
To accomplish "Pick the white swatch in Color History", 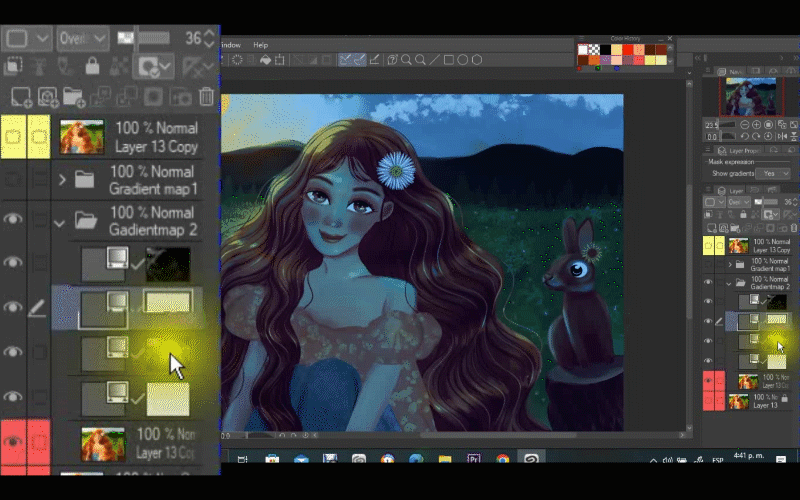I will click(583, 47).
